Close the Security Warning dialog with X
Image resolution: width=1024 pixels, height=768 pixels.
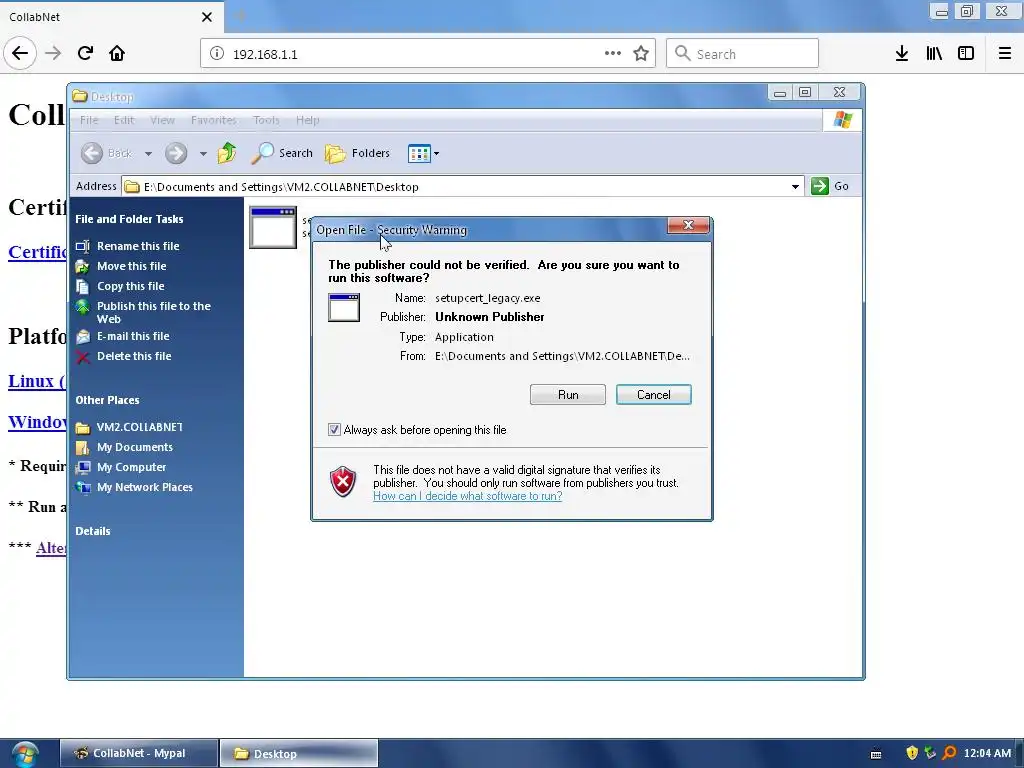point(688,225)
